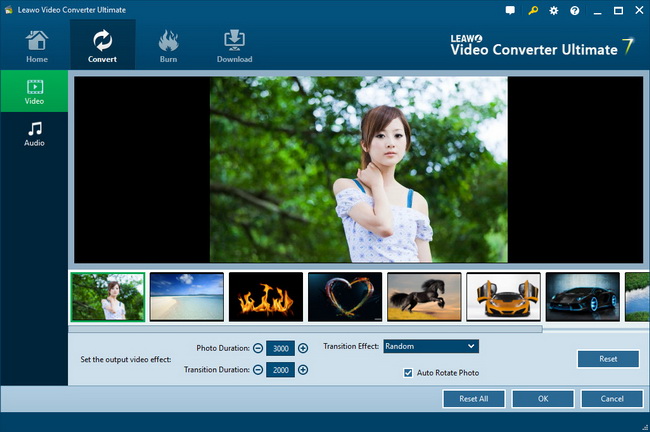Open settings via the gear icon
Screen dimensions: 650x432
[554, 10]
